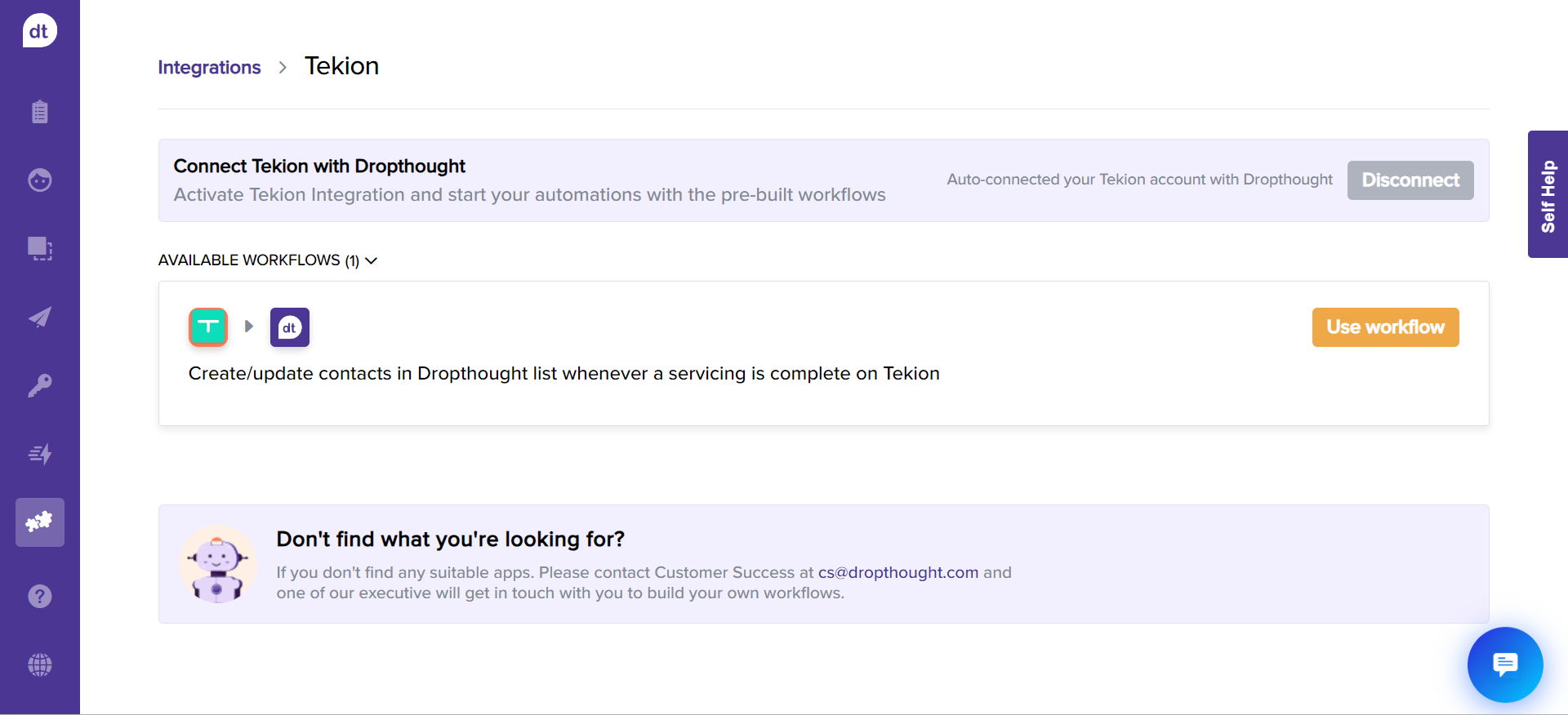Click the globe language icon
The height and width of the screenshot is (715, 1568).
pos(39,665)
